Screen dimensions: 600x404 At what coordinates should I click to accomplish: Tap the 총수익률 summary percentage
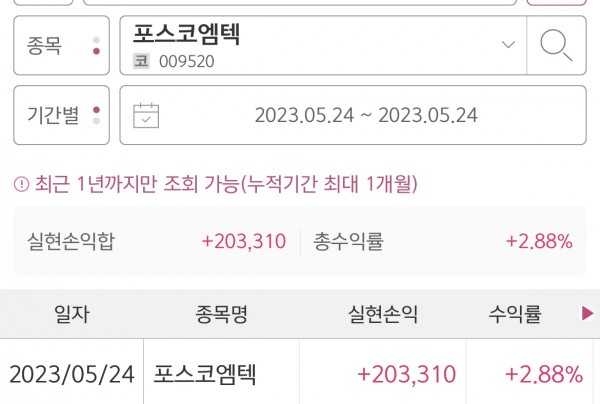(x=539, y=241)
